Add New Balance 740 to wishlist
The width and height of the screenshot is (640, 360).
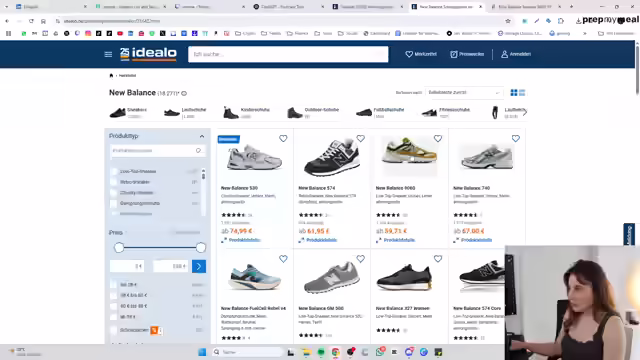(516, 139)
